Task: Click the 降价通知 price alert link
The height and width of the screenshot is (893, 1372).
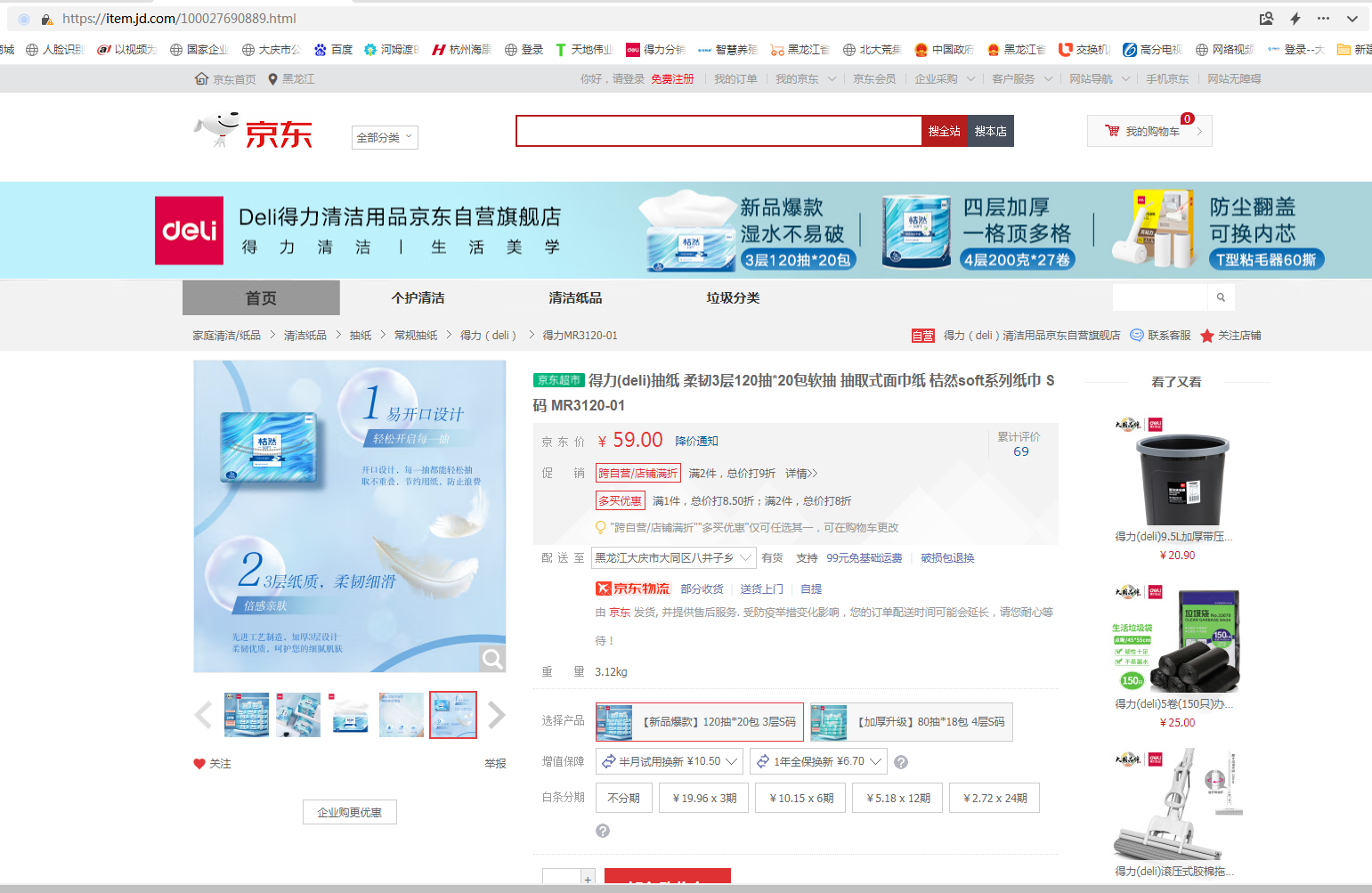Action: [x=696, y=442]
